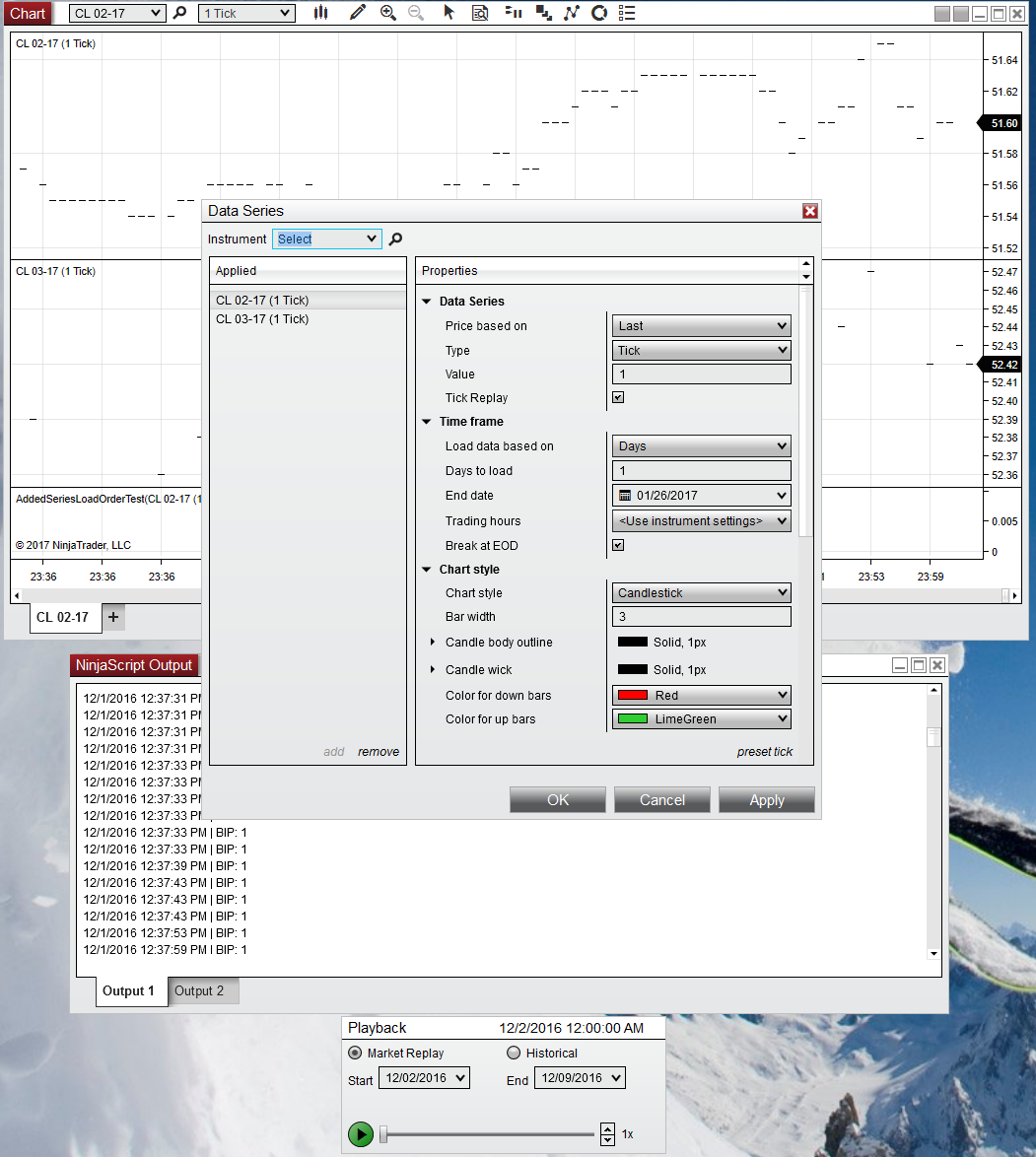Click the Days to load input field
The image size is (1036, 1157).
(x=701, y=471)
